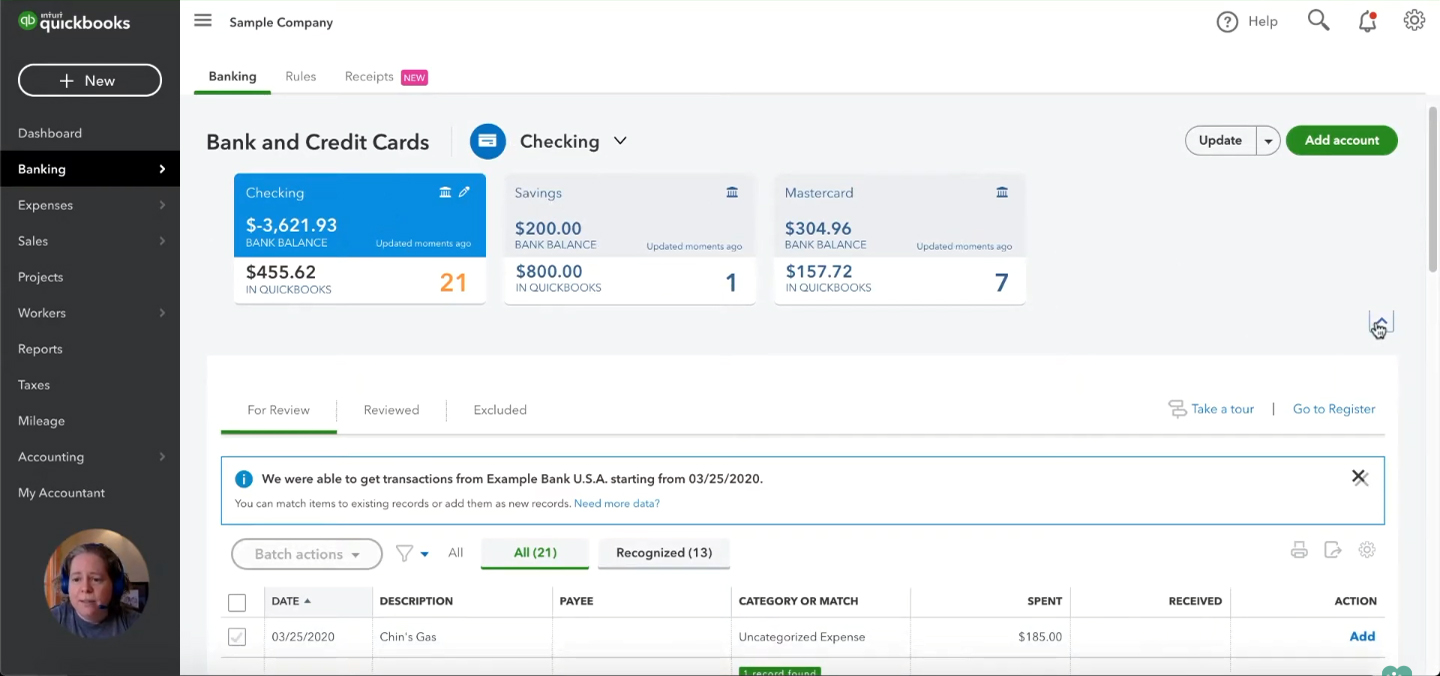Open the Batch actions dropdown
The image size is (1440, 676).
pos(307,554)
